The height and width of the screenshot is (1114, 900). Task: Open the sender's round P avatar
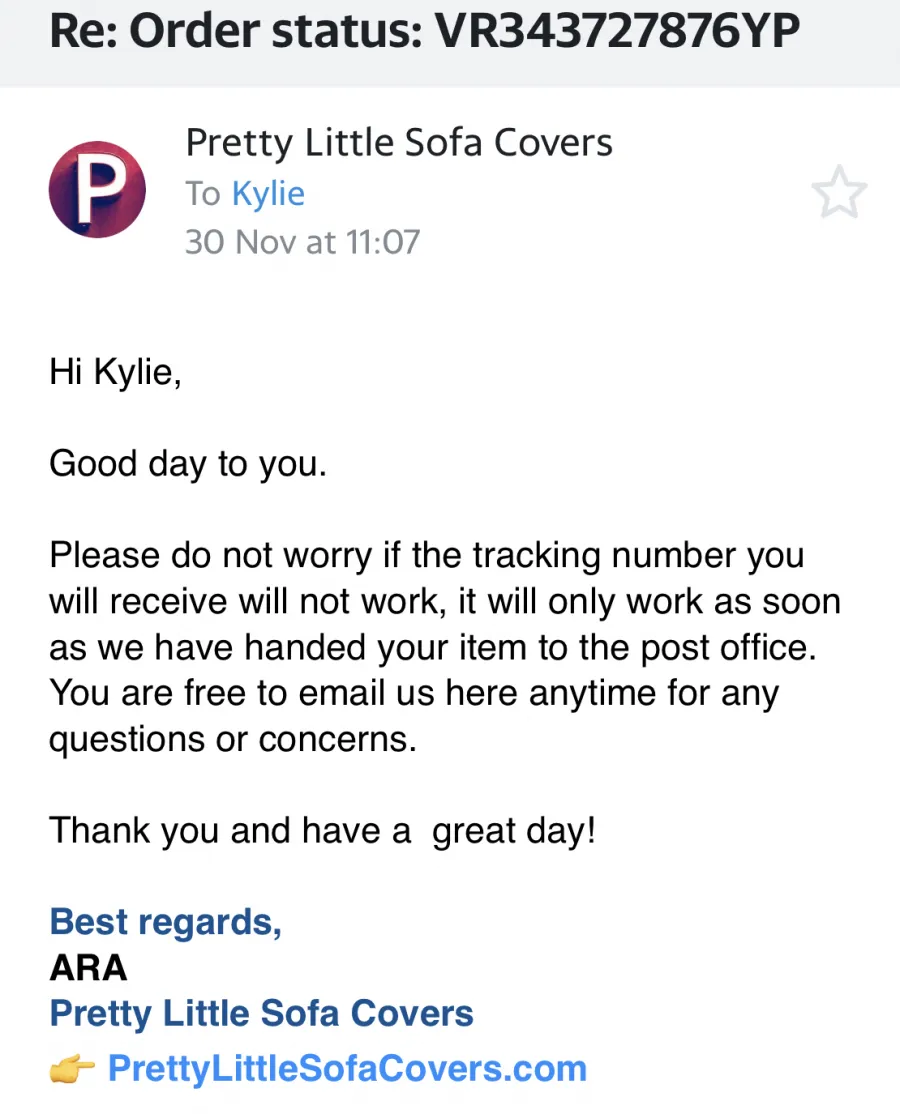97,189
